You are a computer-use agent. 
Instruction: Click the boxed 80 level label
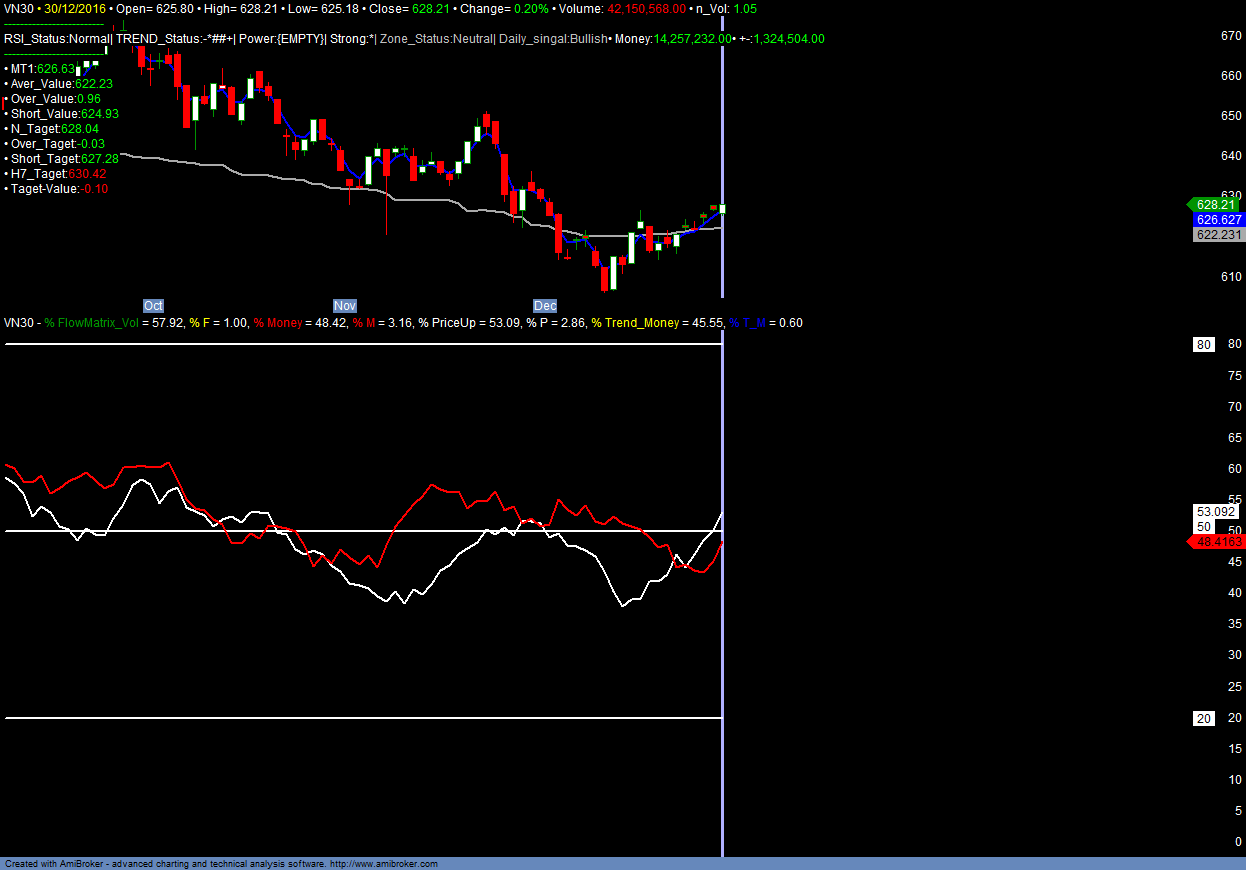click(x=1204, y=345)
